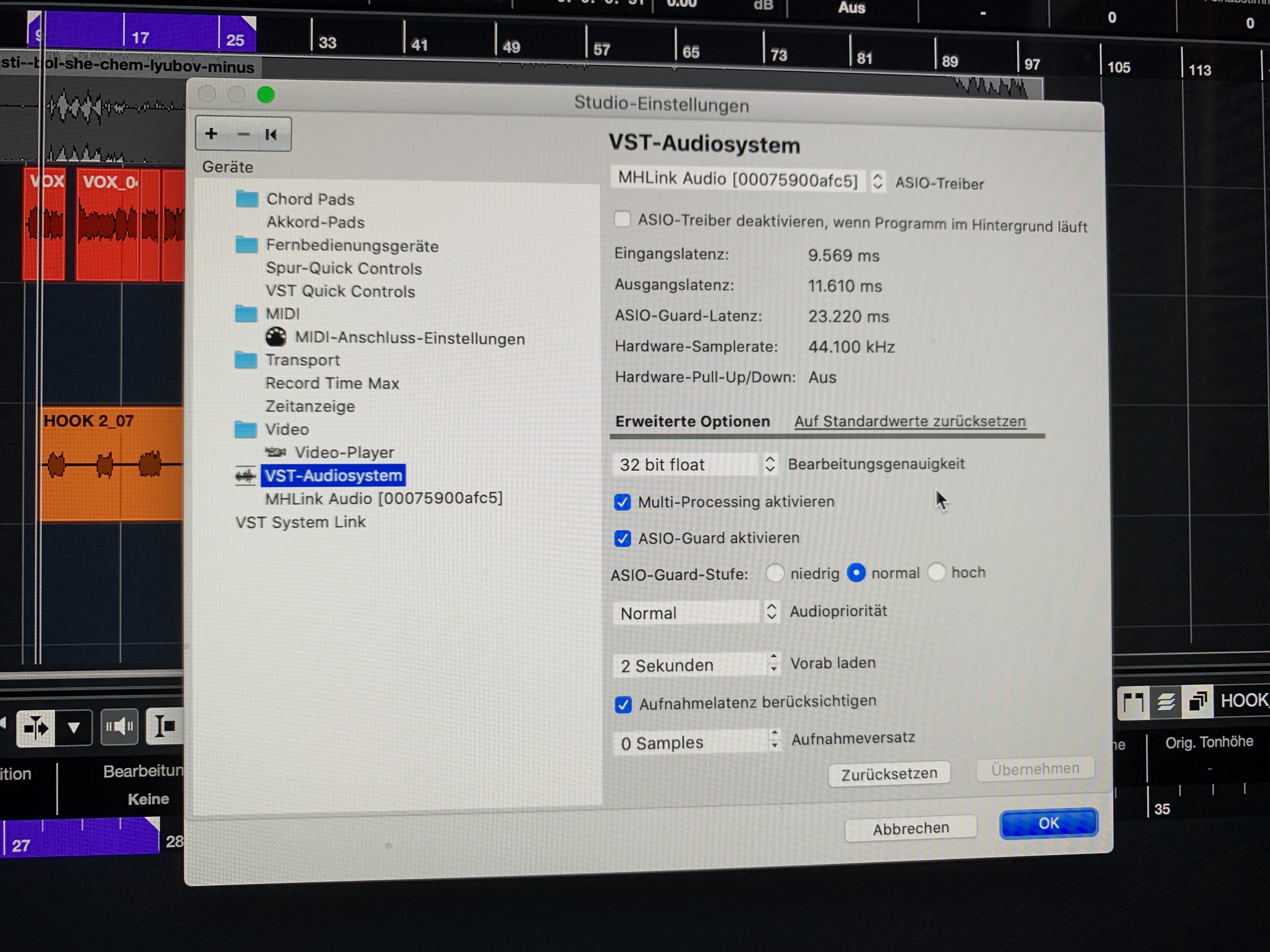Click the 23.220 ms ASIO-Guard-Latenz value
1270x952 pixels.
848,316
